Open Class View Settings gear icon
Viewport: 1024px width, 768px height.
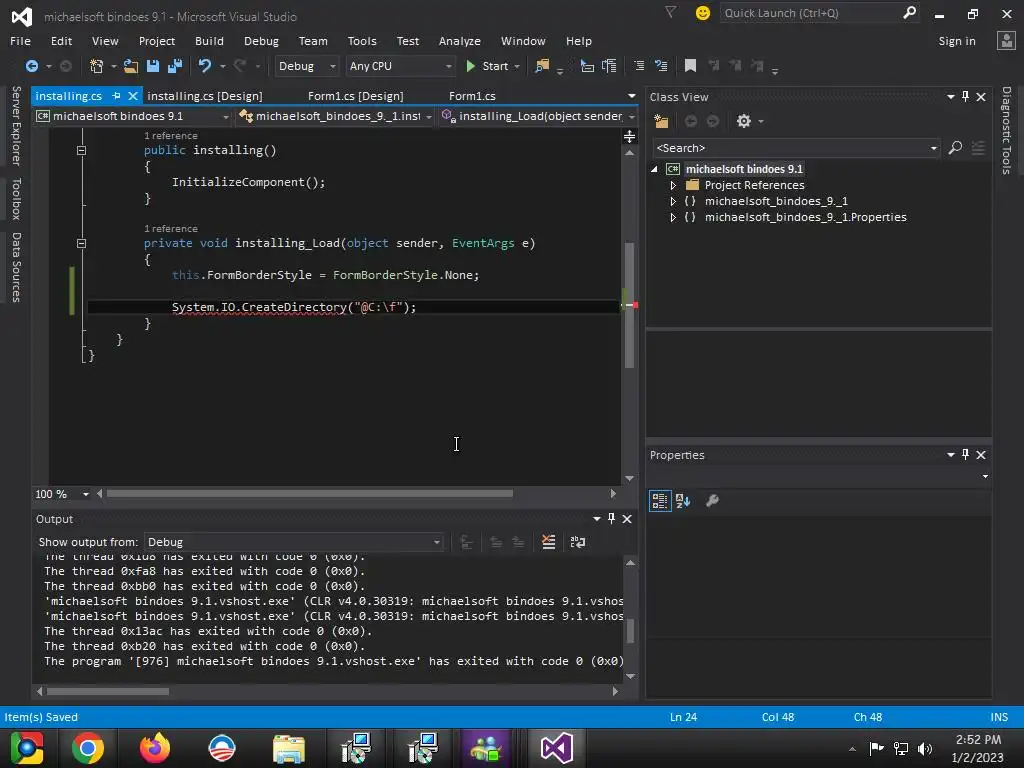744,121
